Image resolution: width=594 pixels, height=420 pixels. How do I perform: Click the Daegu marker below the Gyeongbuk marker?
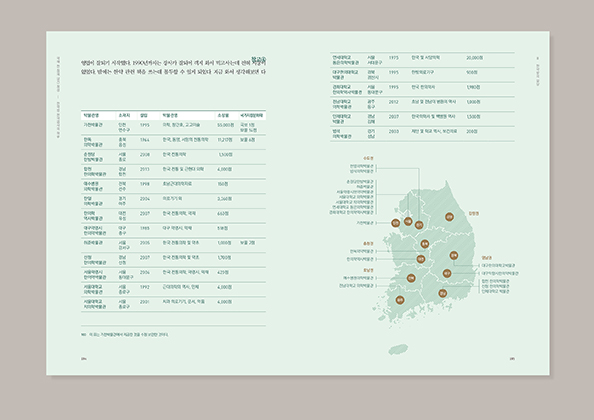(447, 273)
